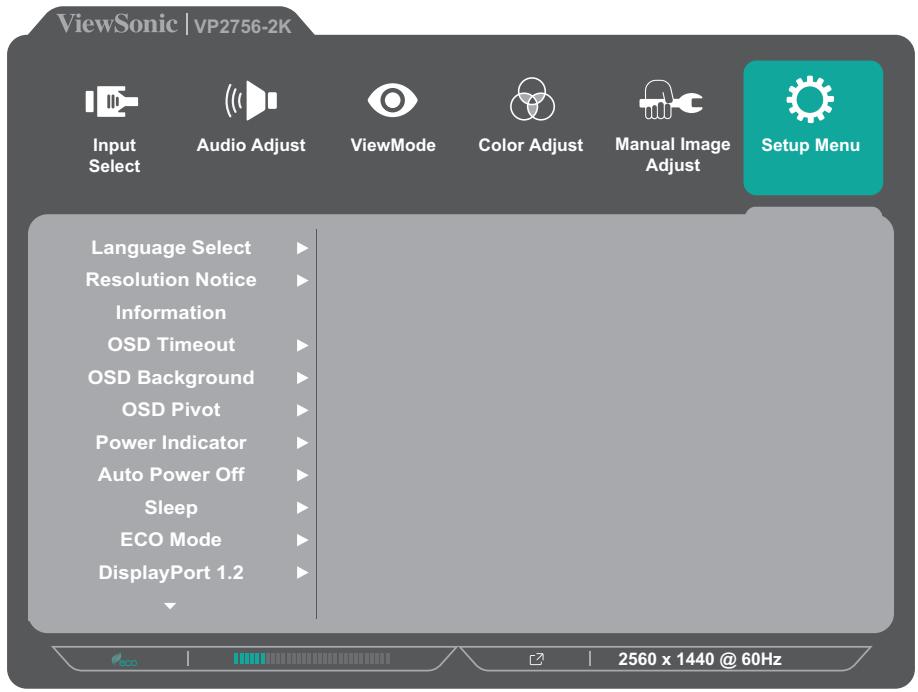Expand ECO Mode arrow

tap(302, 540)
